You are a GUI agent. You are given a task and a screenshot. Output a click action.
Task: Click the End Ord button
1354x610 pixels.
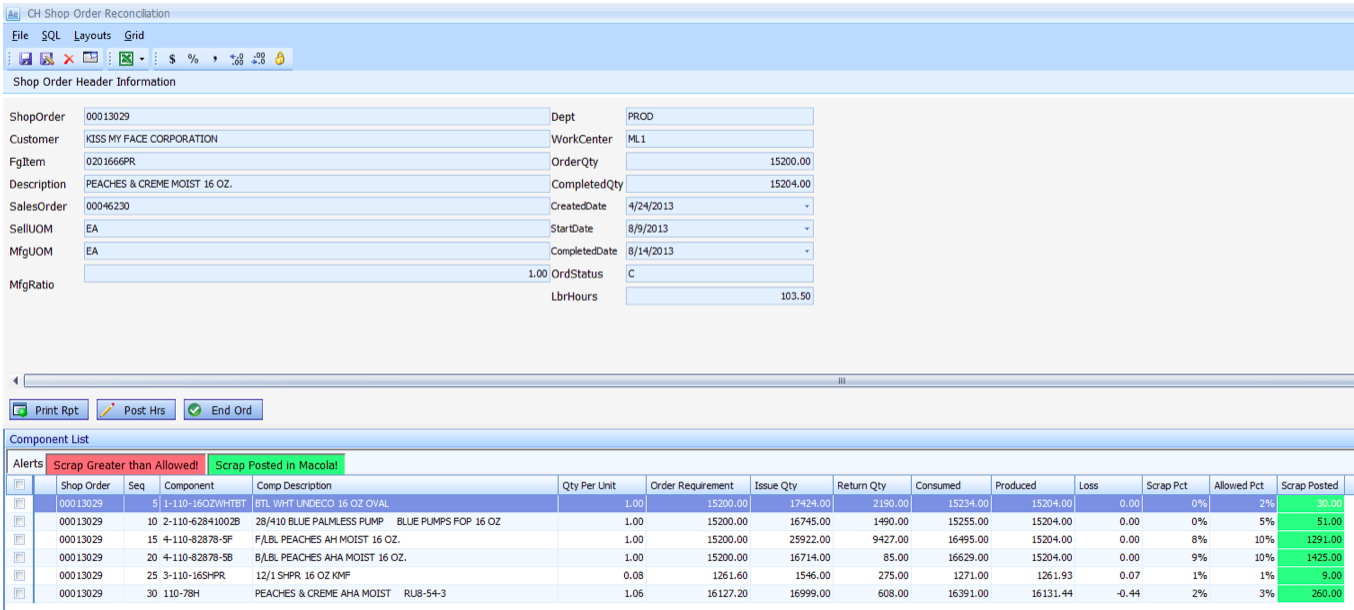click(x=222, y=410)
